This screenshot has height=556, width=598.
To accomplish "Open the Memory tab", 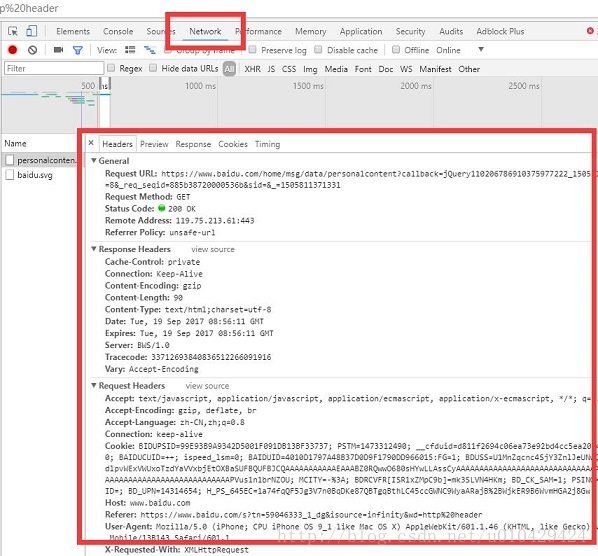I will 310,31.
